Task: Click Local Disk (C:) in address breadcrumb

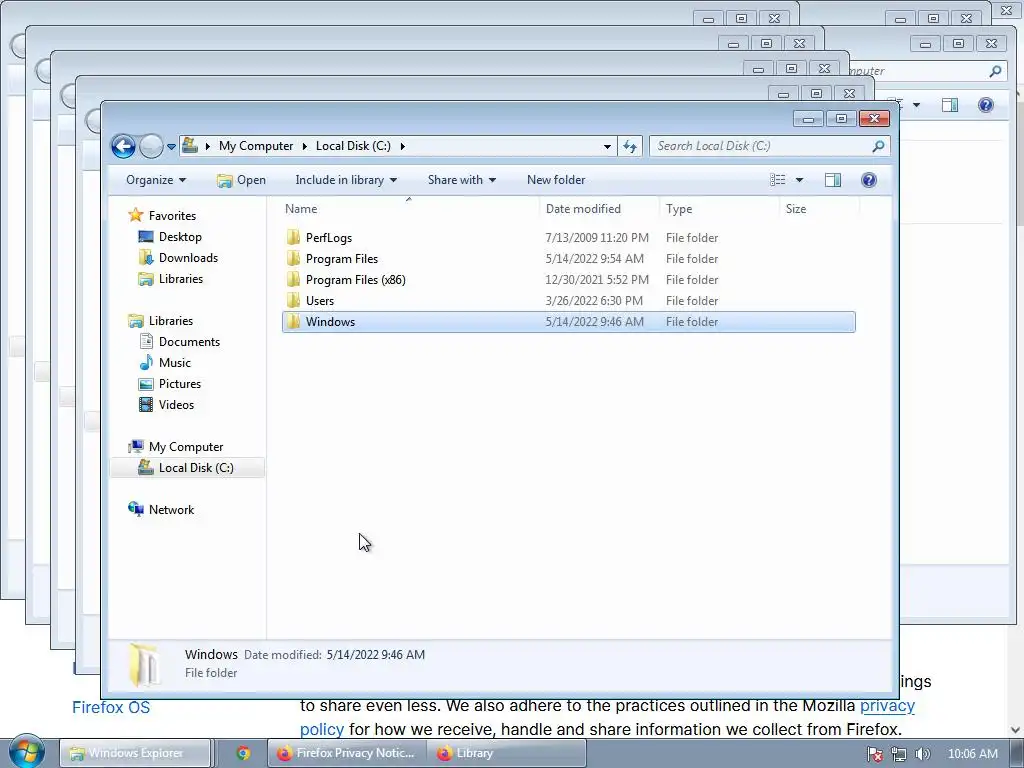Action: (x=353, y=146)
